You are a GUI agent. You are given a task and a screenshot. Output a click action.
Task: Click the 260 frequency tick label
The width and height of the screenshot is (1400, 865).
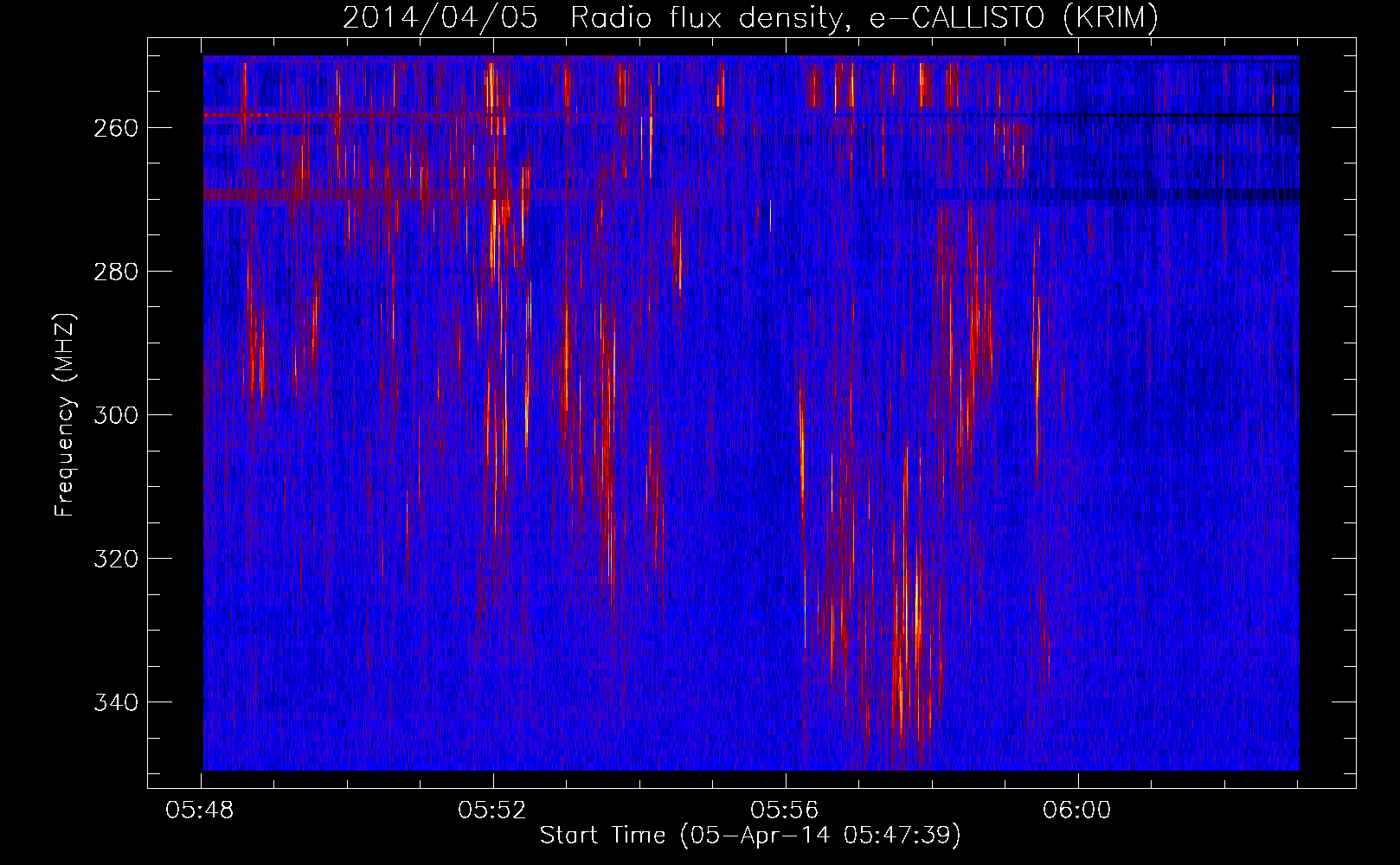(x=116, y=128)
